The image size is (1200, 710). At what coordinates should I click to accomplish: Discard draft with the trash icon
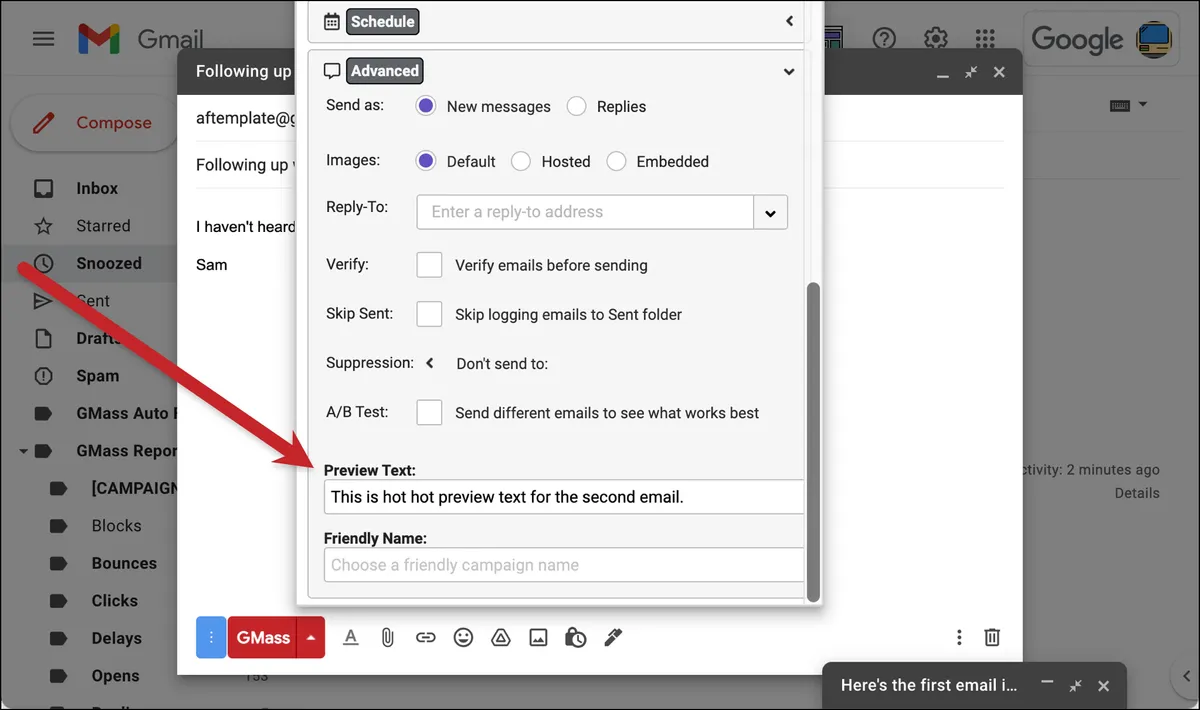point(992,637)
